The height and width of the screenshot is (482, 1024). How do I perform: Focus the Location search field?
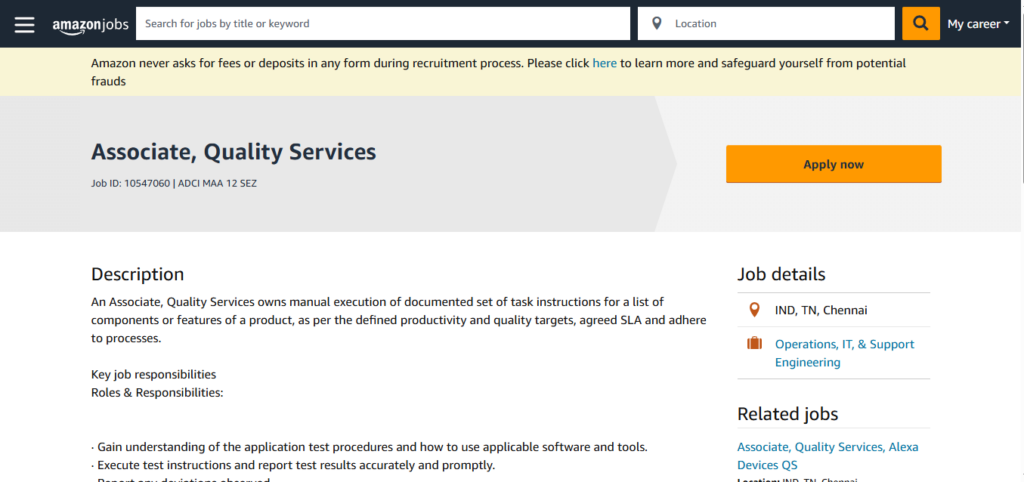(x=766, y=24)
